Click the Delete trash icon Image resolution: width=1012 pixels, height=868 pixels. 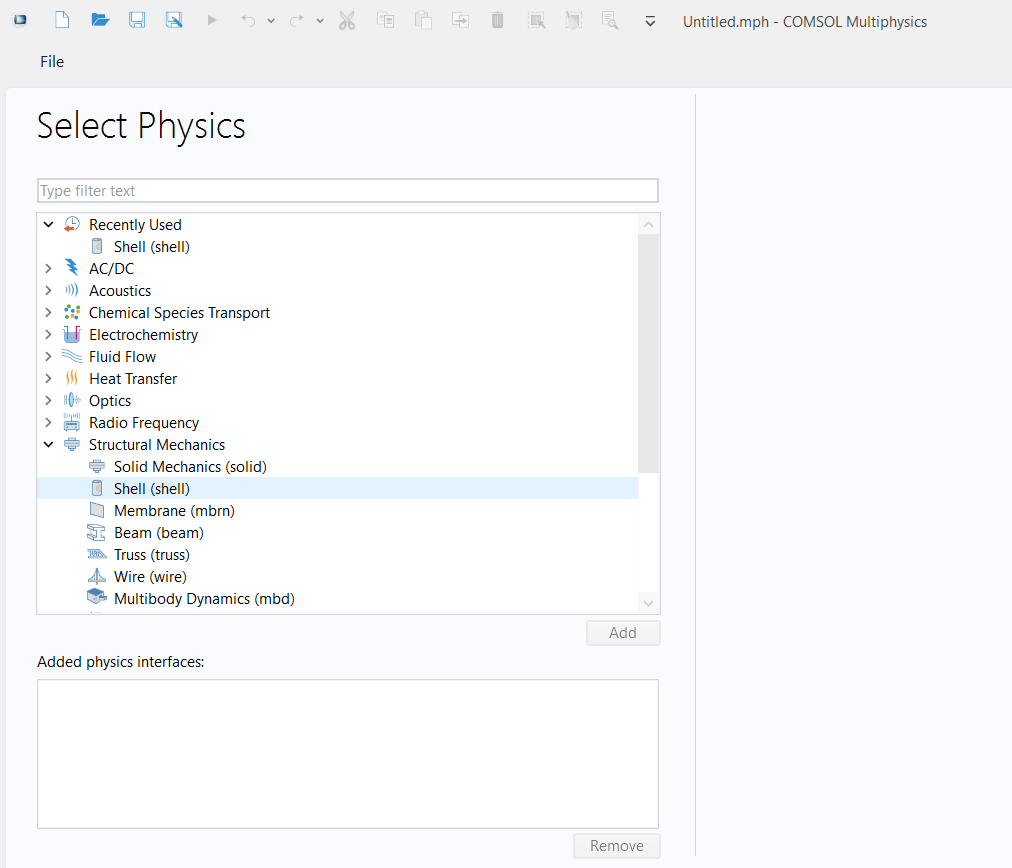coord(497,20)
